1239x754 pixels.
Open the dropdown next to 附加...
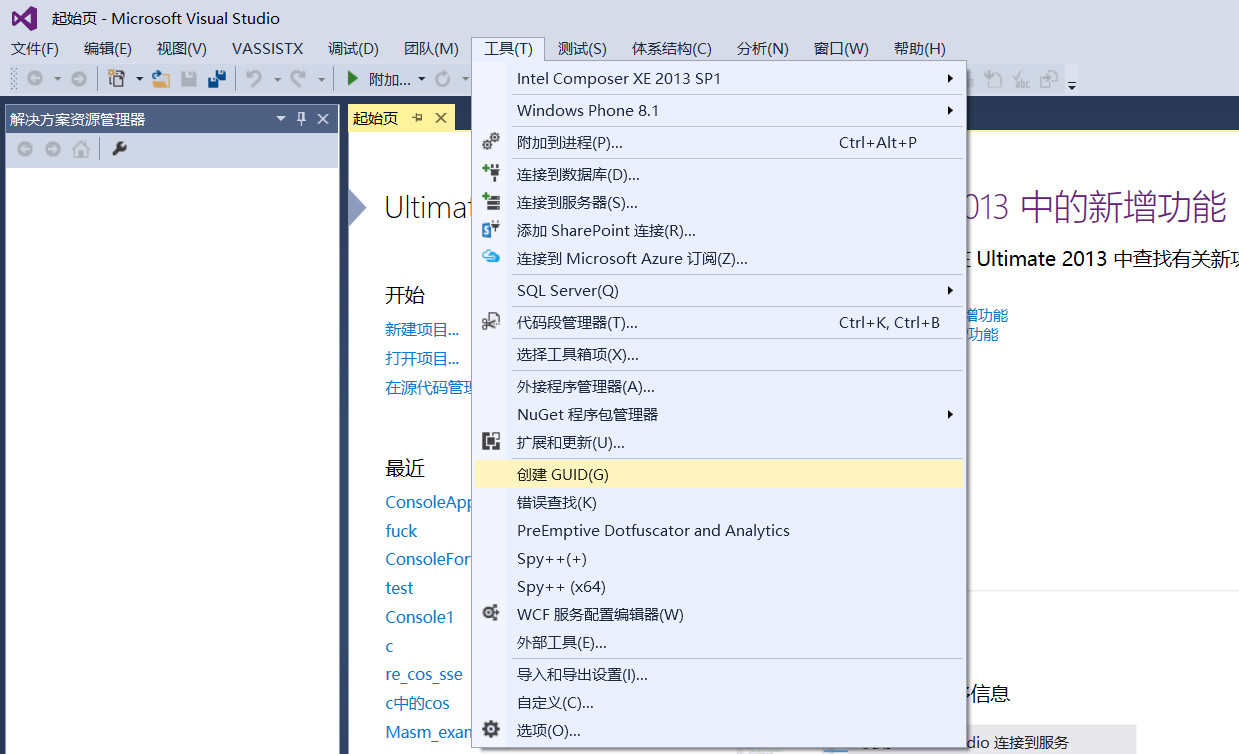(421, 79)
